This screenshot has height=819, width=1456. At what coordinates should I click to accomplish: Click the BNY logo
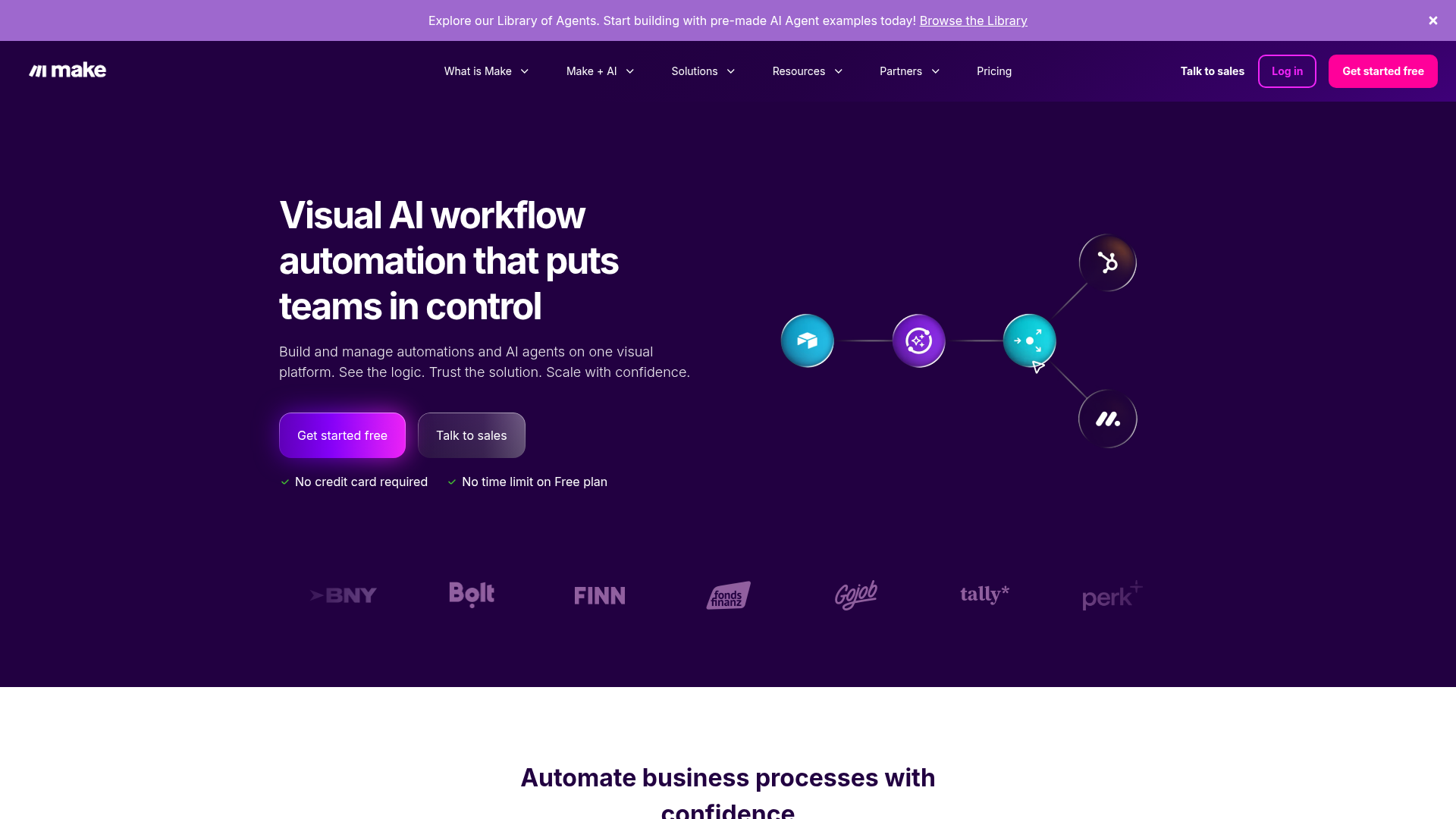click(x=343, y=595)
